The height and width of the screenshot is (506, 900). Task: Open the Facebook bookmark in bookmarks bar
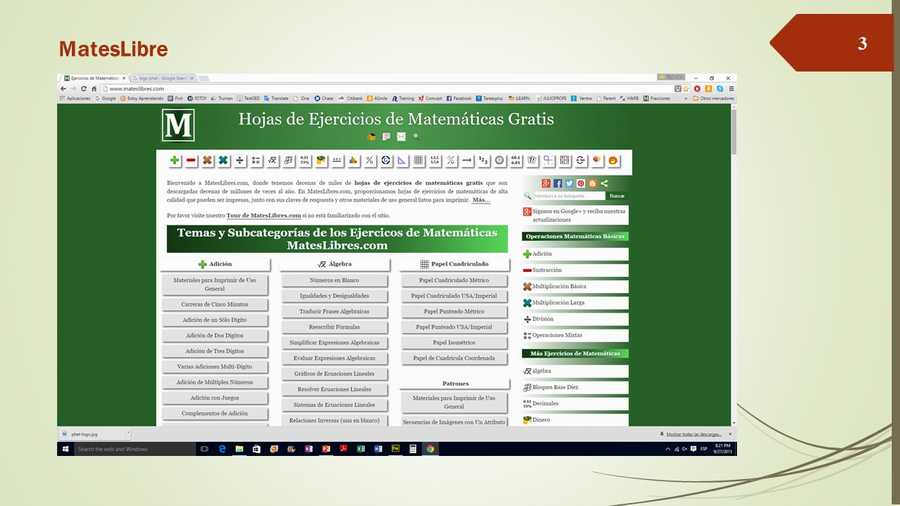coord(459,99)
